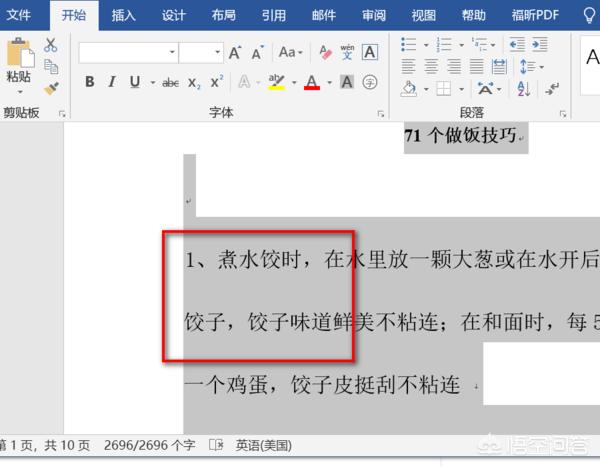Apply yellow text highlight color

(276, 82)
